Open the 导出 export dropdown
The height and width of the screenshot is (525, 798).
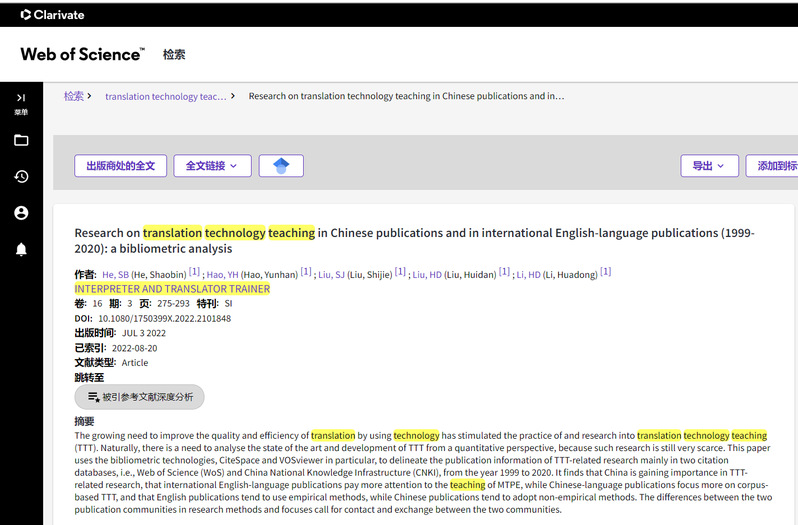click(708, 166)
